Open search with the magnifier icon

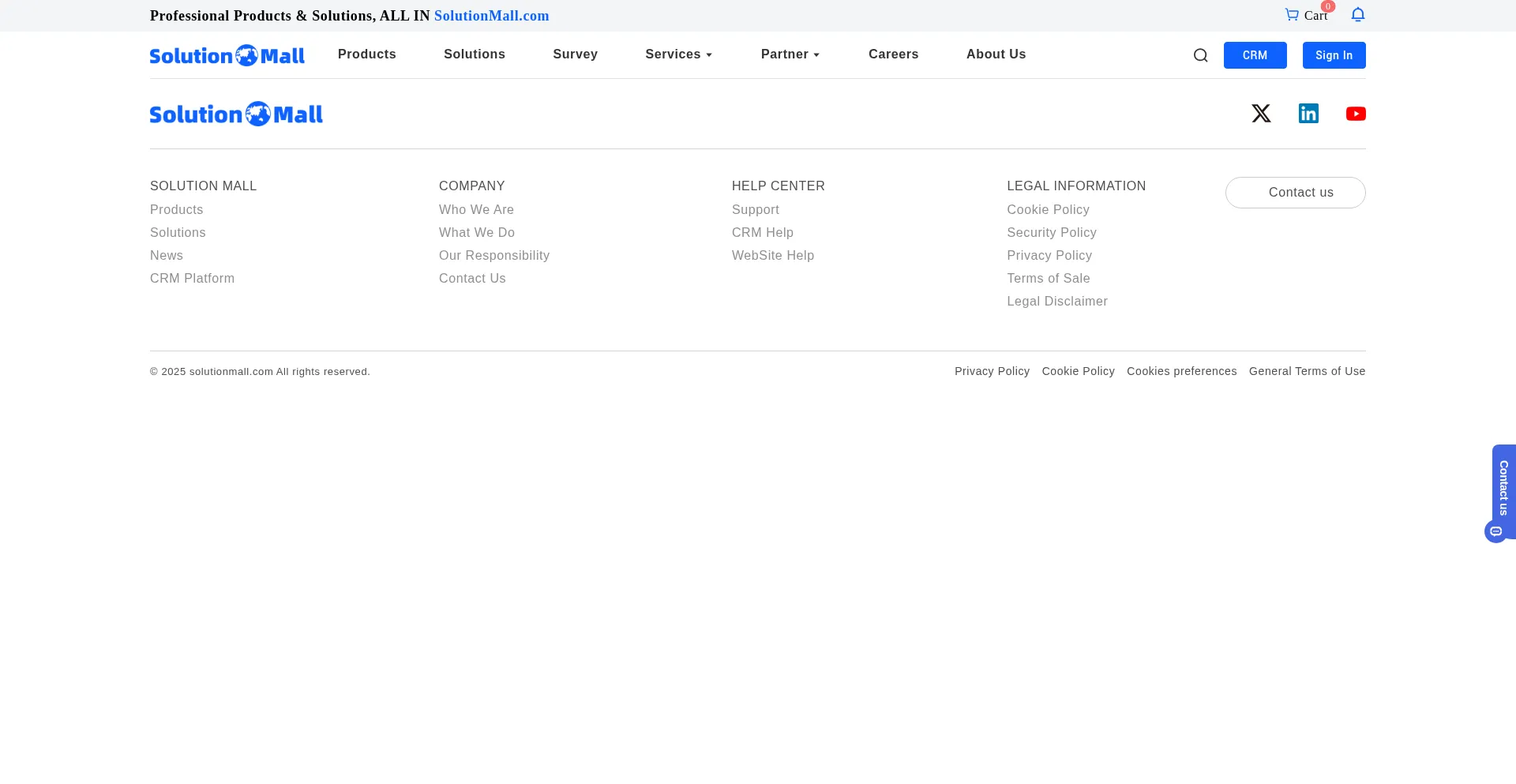coord(1200,55)
